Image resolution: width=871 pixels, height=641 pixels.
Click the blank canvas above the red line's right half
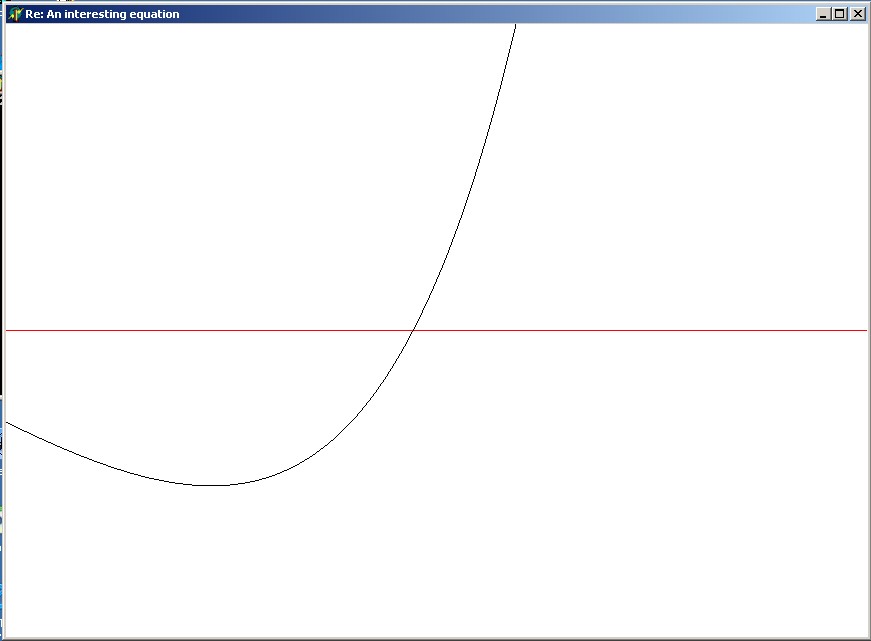[x=680, y=180]
